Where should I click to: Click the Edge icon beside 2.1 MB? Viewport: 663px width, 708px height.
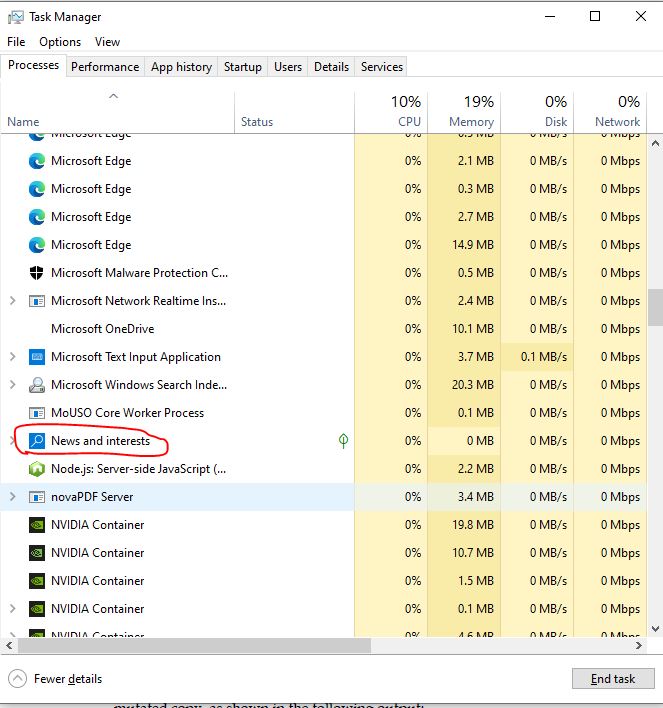click(37, 161)
